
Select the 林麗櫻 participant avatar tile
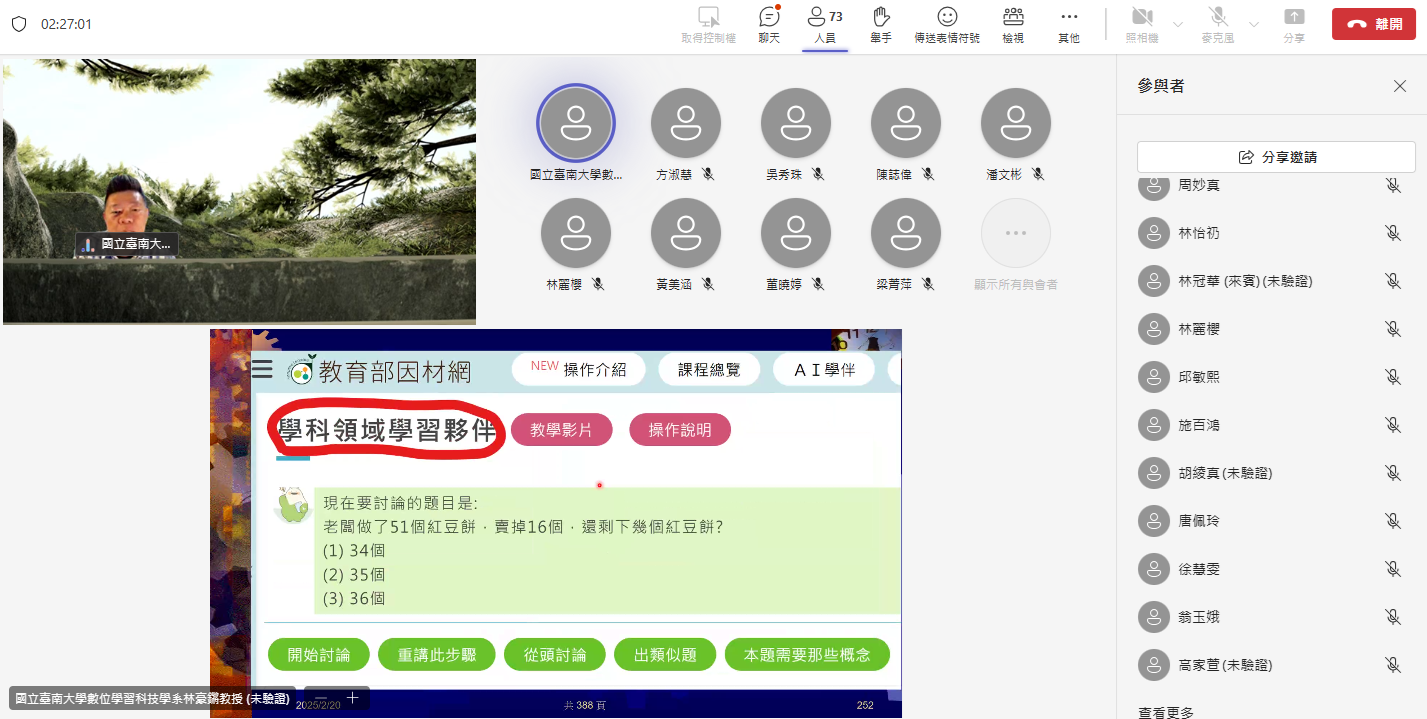point(576,233)
